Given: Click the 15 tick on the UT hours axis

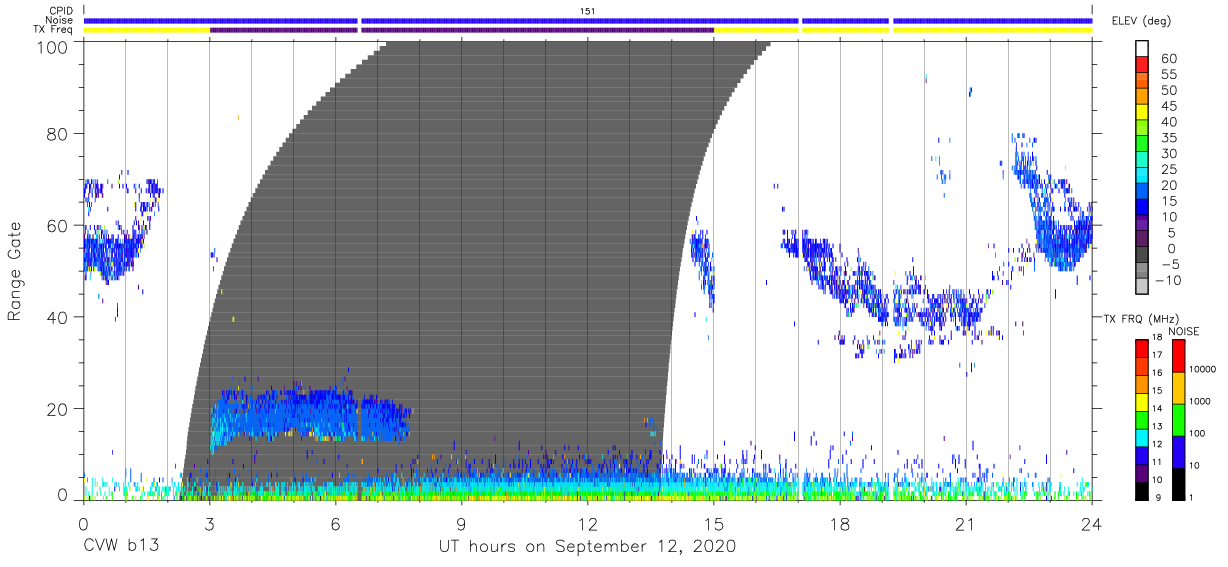Looking at the screenshot, I should click(714, 523).
